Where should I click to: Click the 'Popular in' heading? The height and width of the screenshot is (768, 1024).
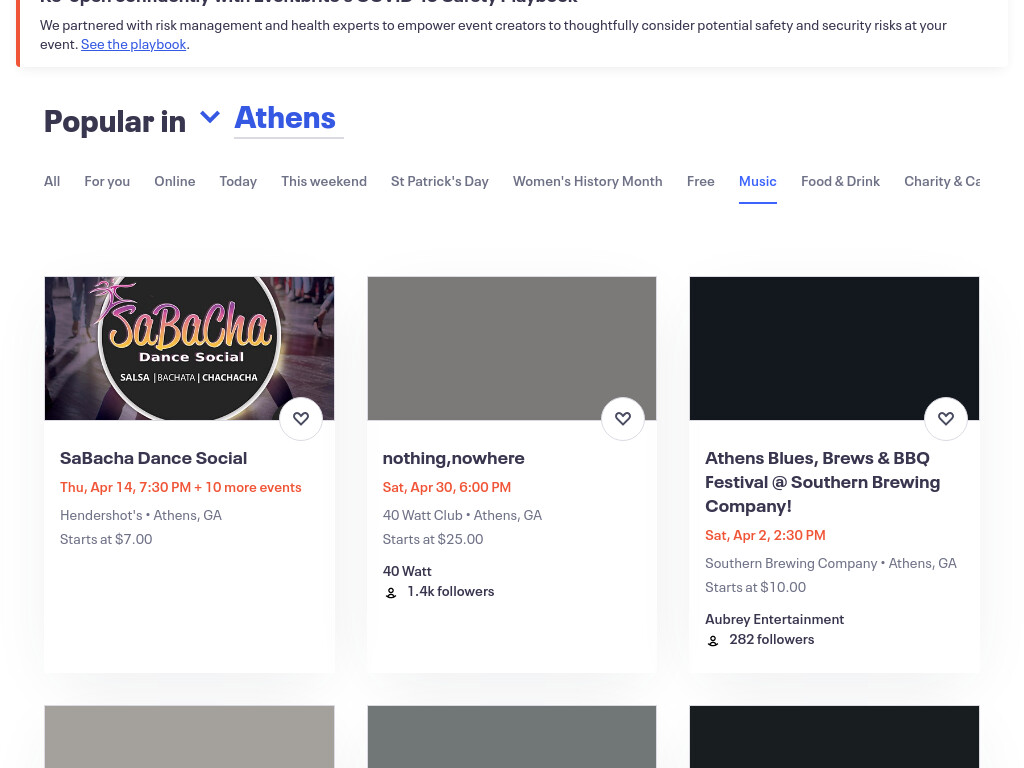coord(115,121)
